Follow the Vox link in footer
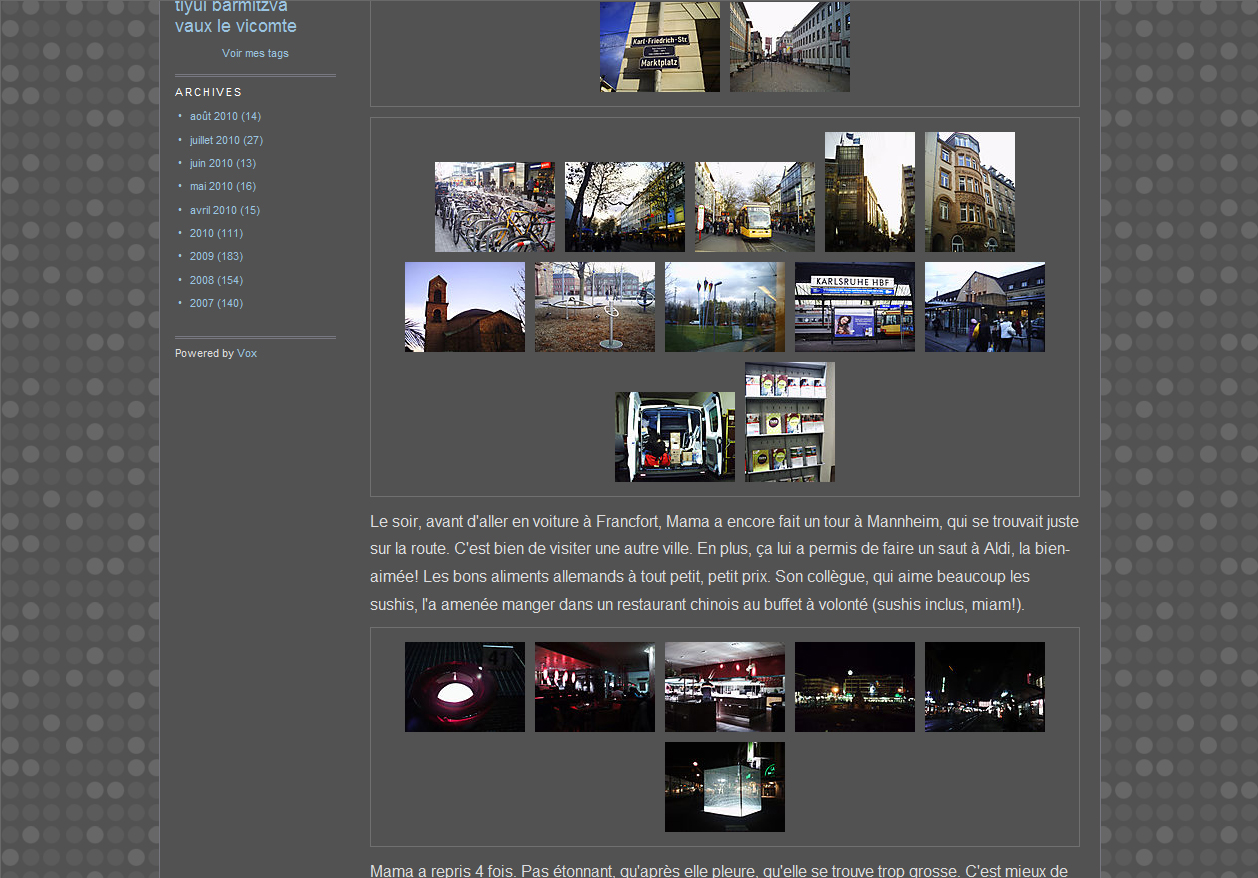Screen dimensions: 1258x878 247,353
